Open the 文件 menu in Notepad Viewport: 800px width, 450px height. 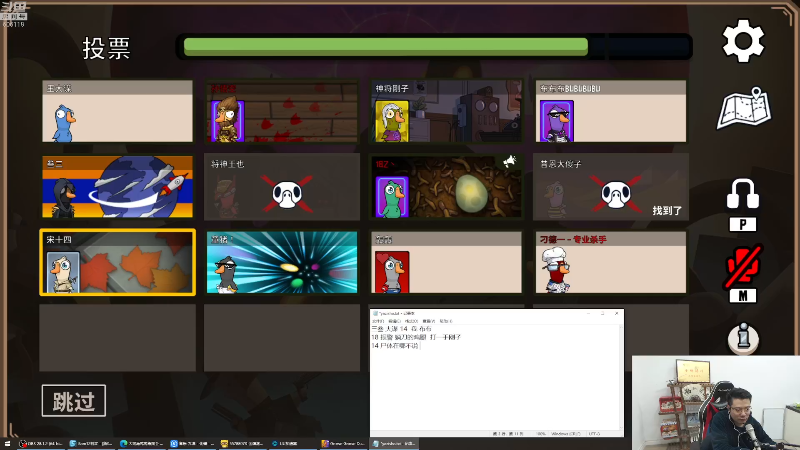pos(378,321)
